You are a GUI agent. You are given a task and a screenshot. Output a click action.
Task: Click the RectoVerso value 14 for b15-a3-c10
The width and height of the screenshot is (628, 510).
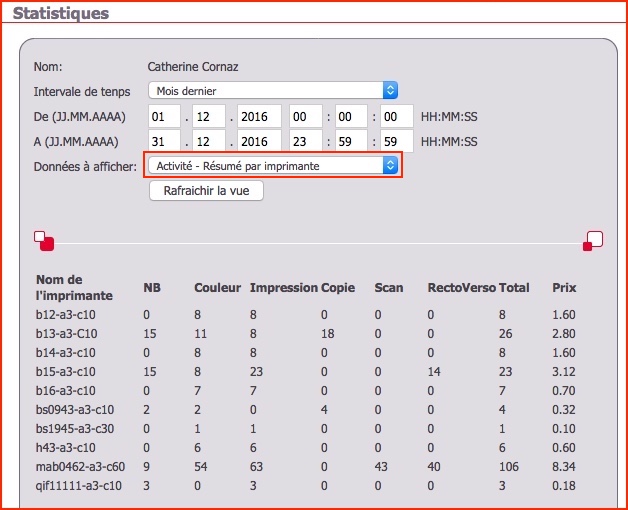(x=434, y=371)
